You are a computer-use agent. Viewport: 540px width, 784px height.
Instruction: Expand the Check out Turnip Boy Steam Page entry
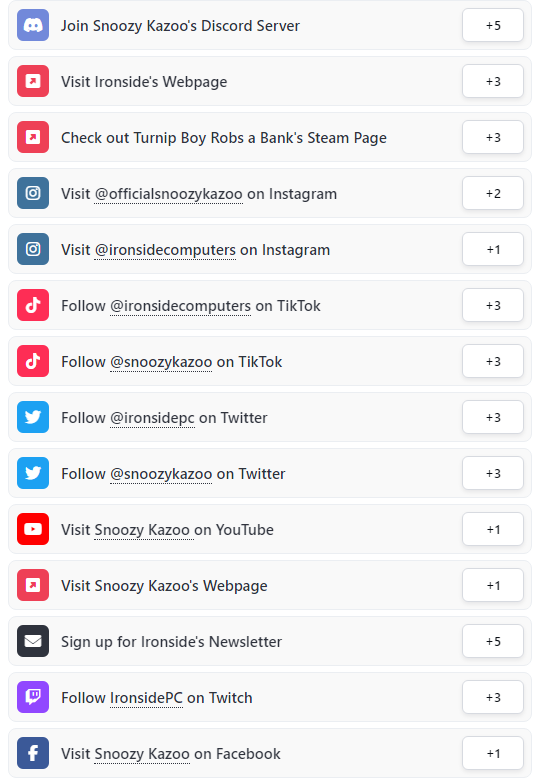[x=270, y=137]
